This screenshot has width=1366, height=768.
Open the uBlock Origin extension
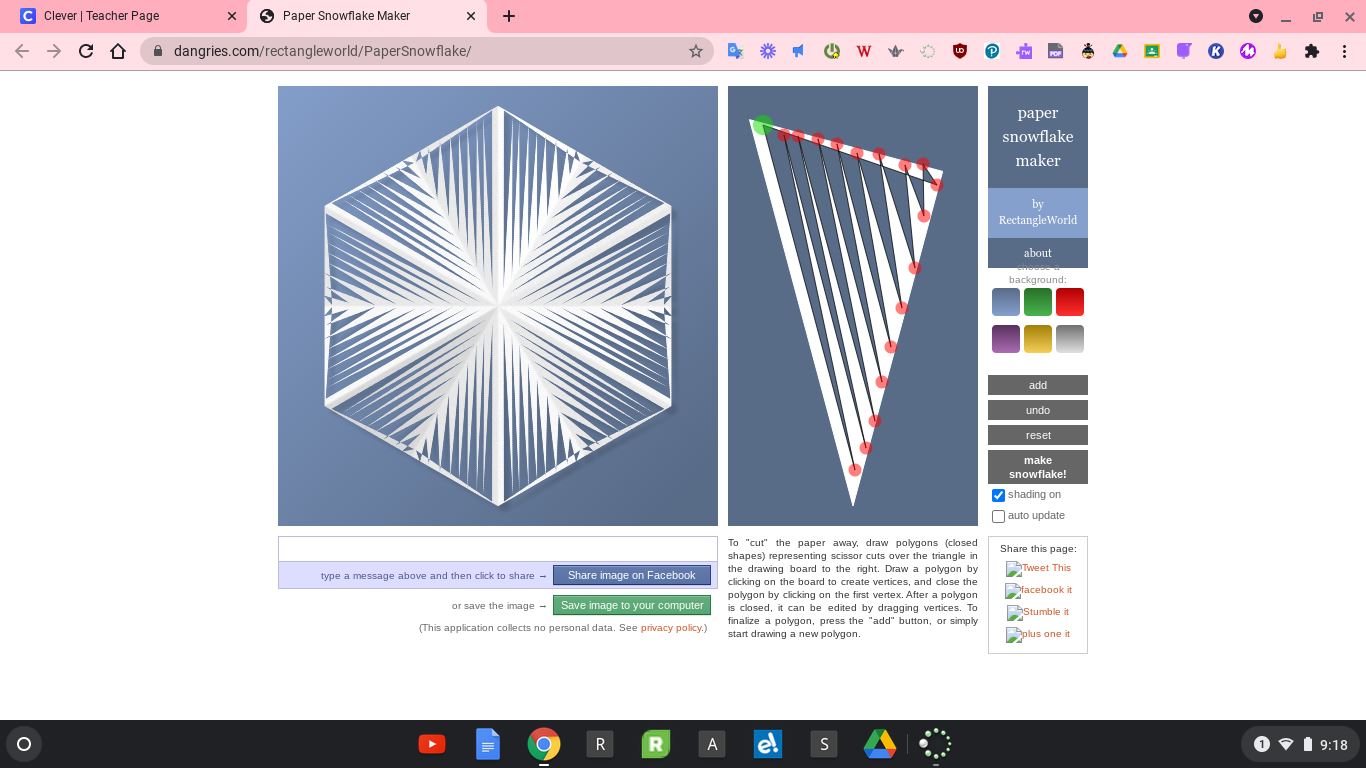960,51
